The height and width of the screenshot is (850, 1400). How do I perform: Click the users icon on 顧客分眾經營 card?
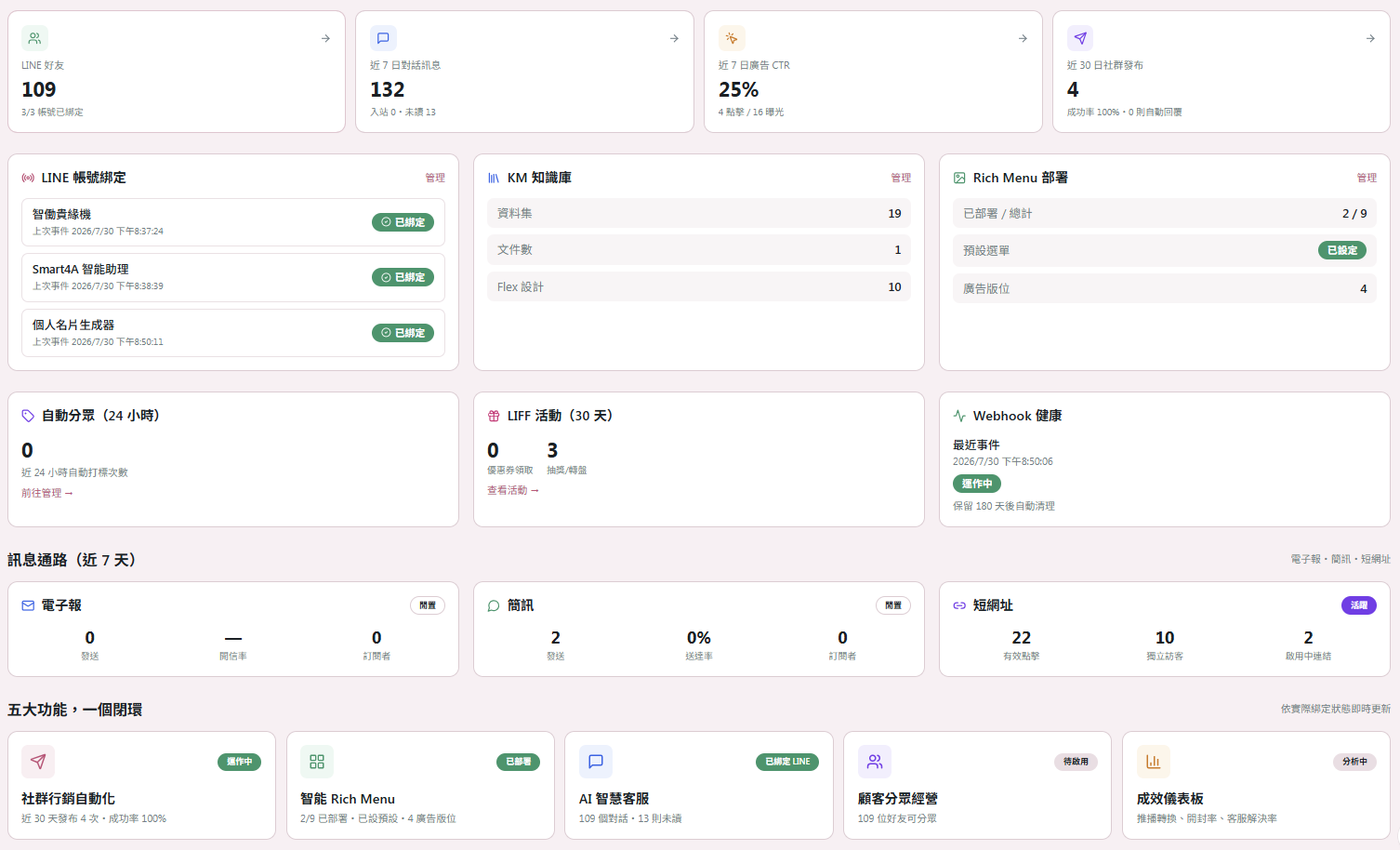[x=875, y=762]
